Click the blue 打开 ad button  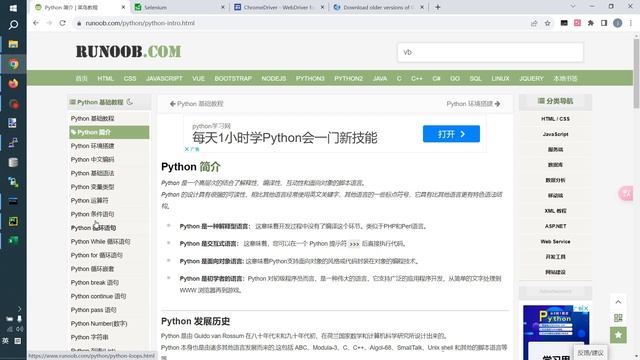point(451,134)
